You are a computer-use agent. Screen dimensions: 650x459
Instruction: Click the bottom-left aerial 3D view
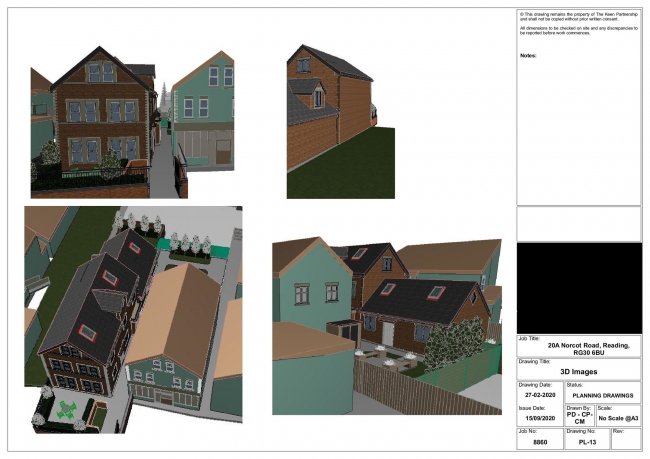tap(132, 318)
